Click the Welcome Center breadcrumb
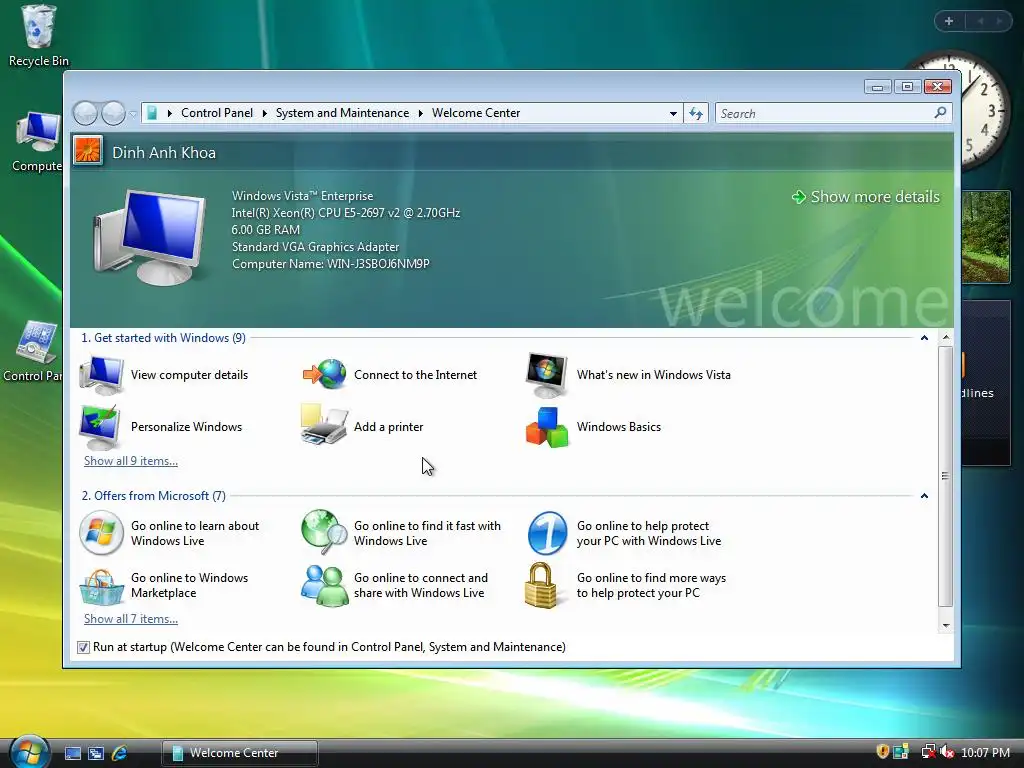Screen dimensions: 1024x768 click(476, 113)
